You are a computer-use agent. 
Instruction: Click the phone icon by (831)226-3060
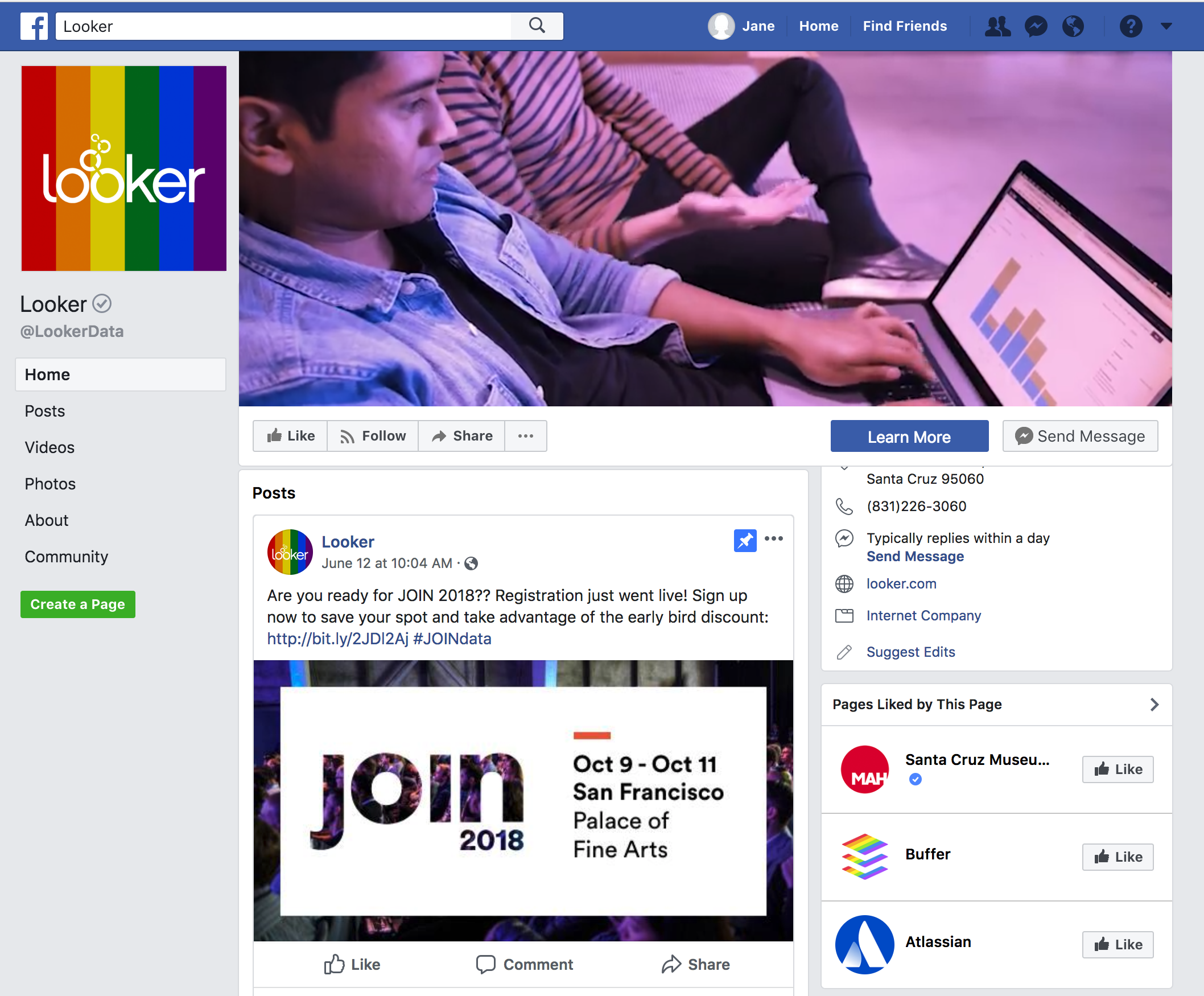844,507
